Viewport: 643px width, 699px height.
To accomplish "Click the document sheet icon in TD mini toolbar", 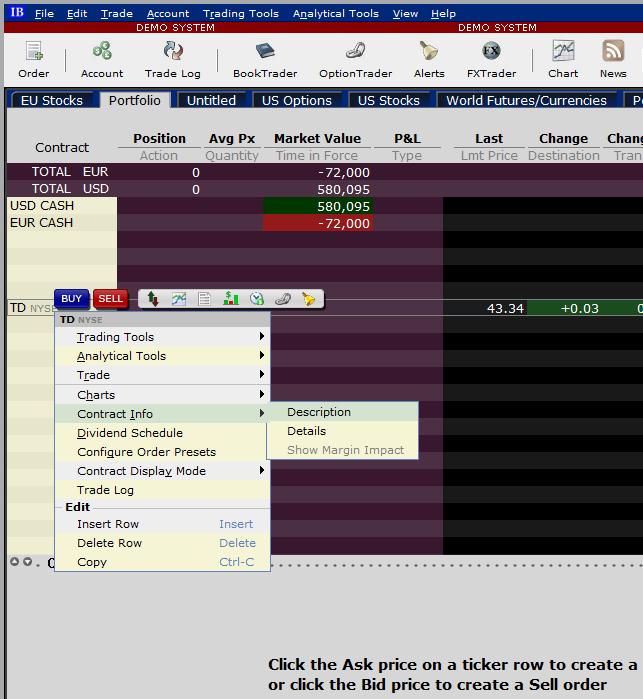I will pyautogui.click(x=205, y=299).
